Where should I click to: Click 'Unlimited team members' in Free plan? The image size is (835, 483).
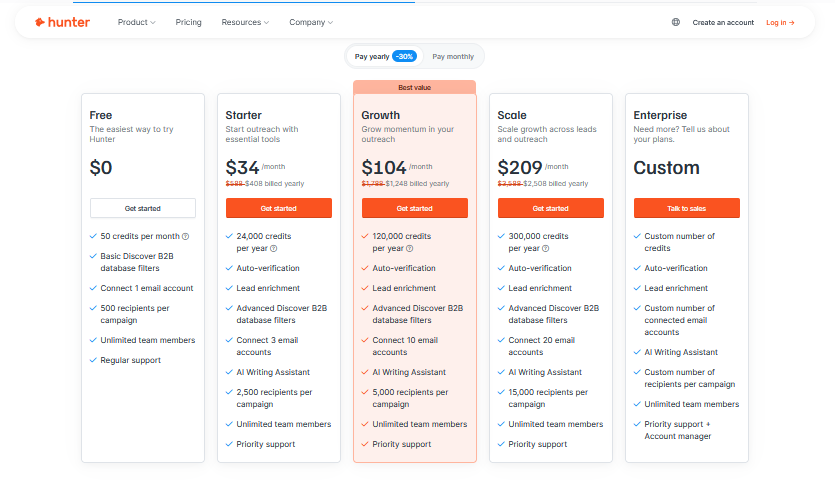148,340
